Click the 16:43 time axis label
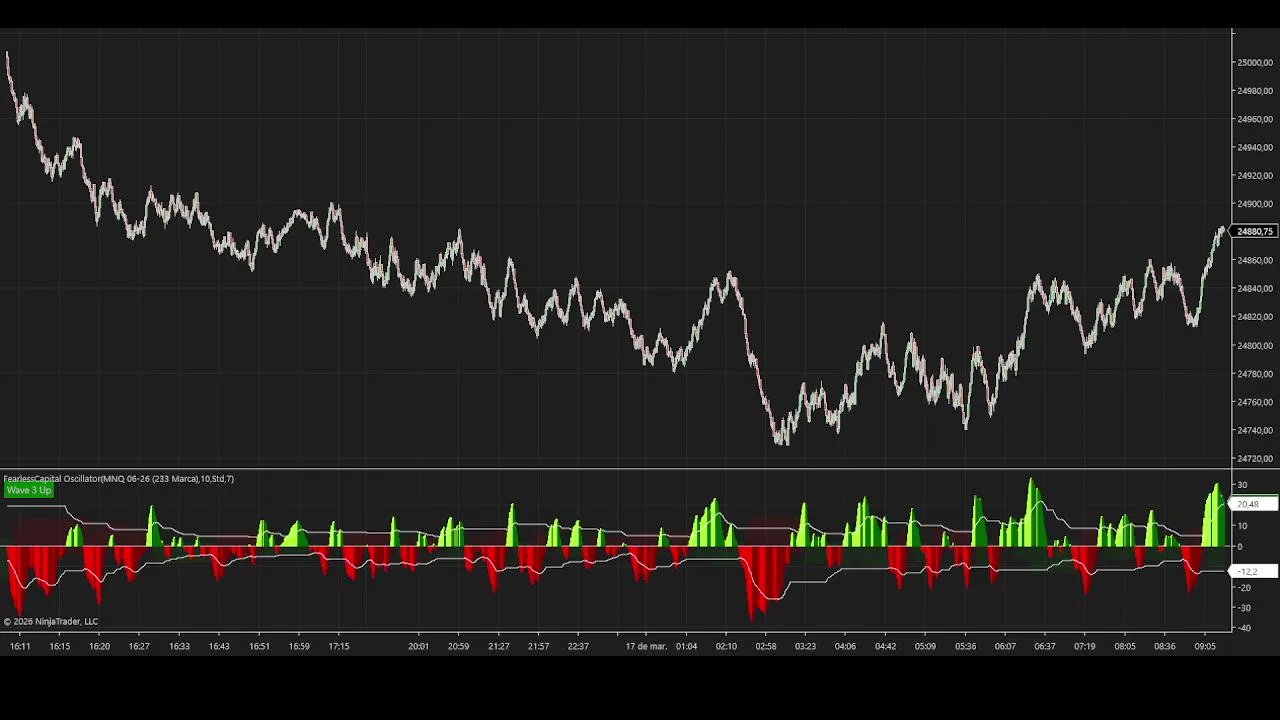The height and width of the screenshot is (720, 1280). tap(219, 647)
